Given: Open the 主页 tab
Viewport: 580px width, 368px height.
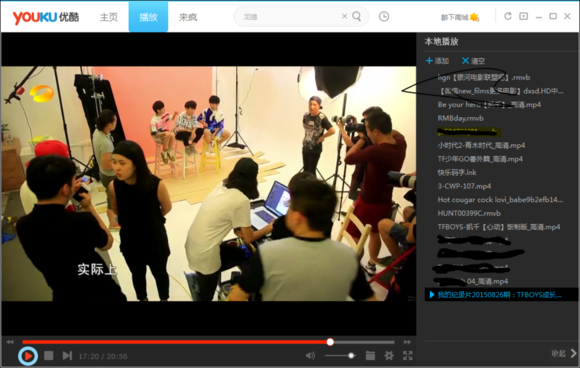Looking at the screenshot, I should click(x=109, y=17).
